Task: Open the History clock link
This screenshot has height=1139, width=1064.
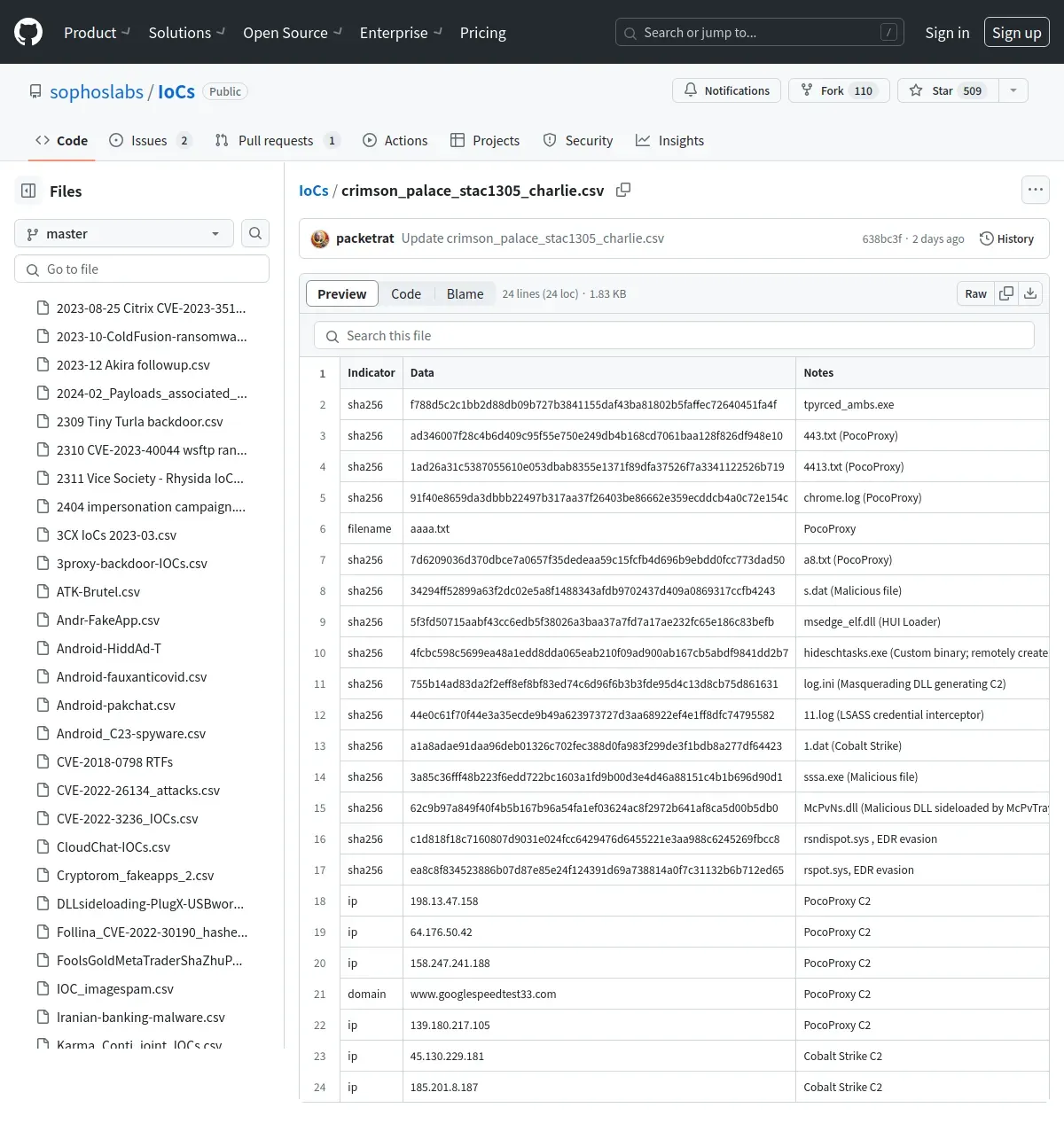Action: tap(1006, 238)
